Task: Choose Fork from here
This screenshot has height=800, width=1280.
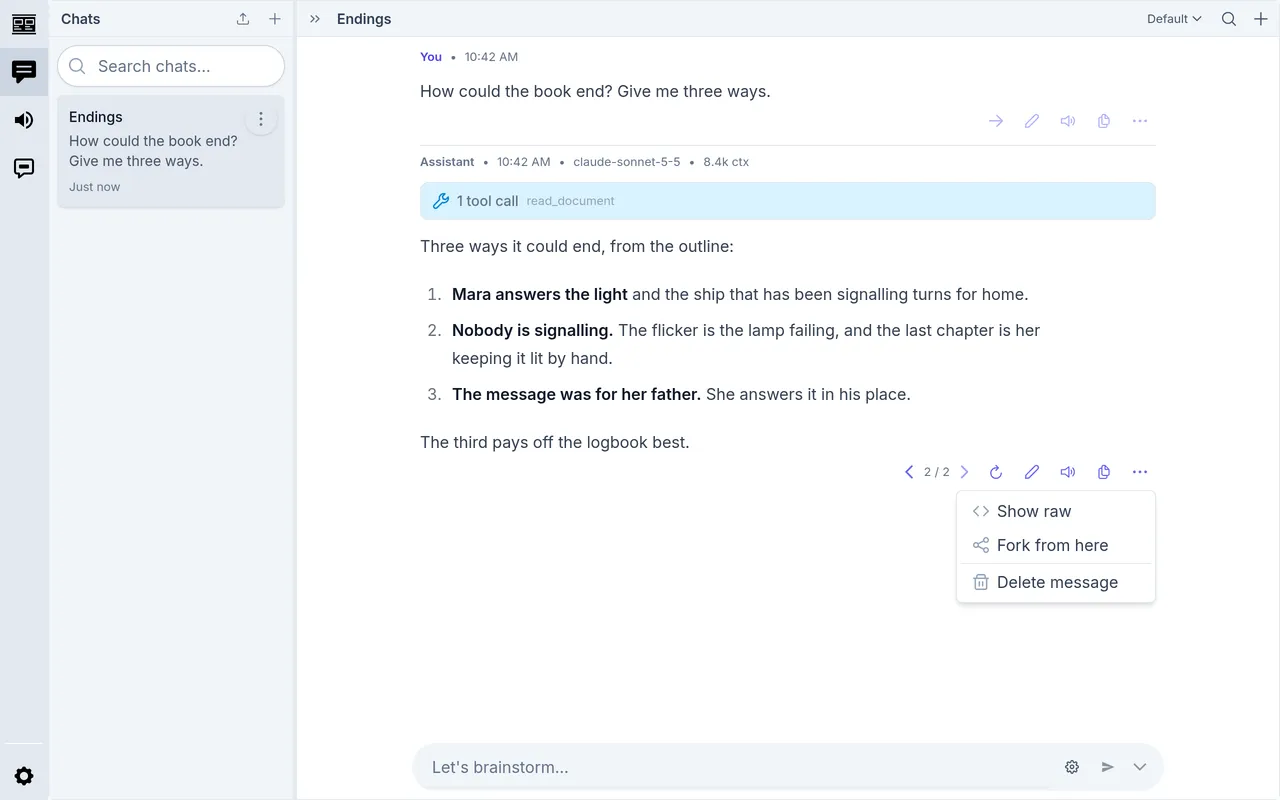Action: coord(1056,545)
